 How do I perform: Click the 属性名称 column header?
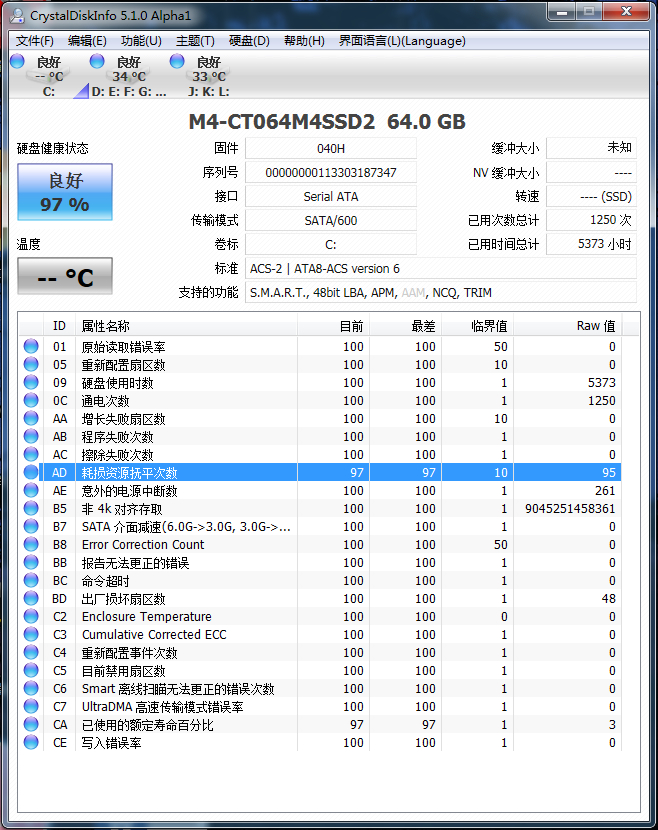tap(186, 326)
